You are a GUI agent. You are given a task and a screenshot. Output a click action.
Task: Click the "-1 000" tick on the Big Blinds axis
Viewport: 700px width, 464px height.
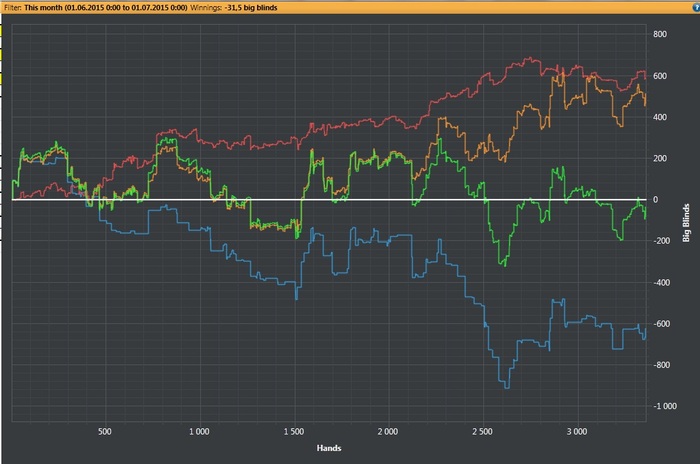click(665, 406)
